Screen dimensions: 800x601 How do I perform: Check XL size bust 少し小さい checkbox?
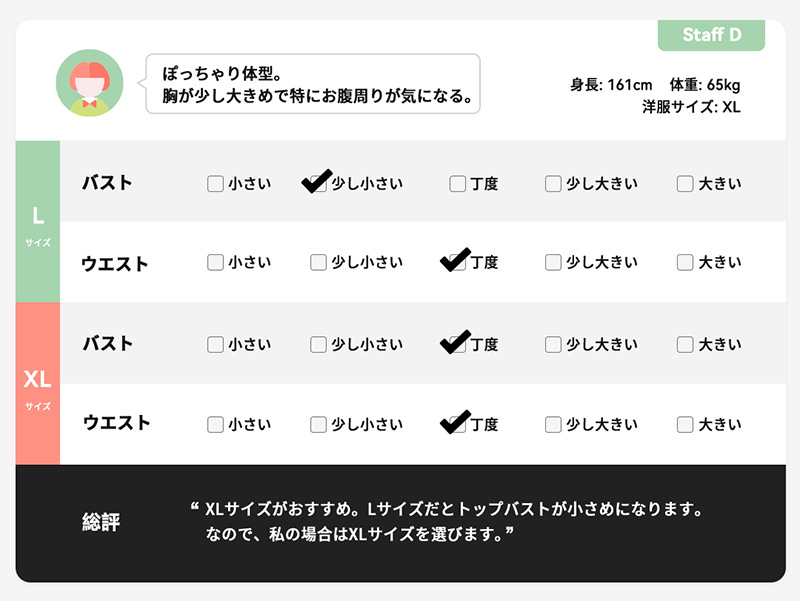pyautogui.click(x=318, y=344)
